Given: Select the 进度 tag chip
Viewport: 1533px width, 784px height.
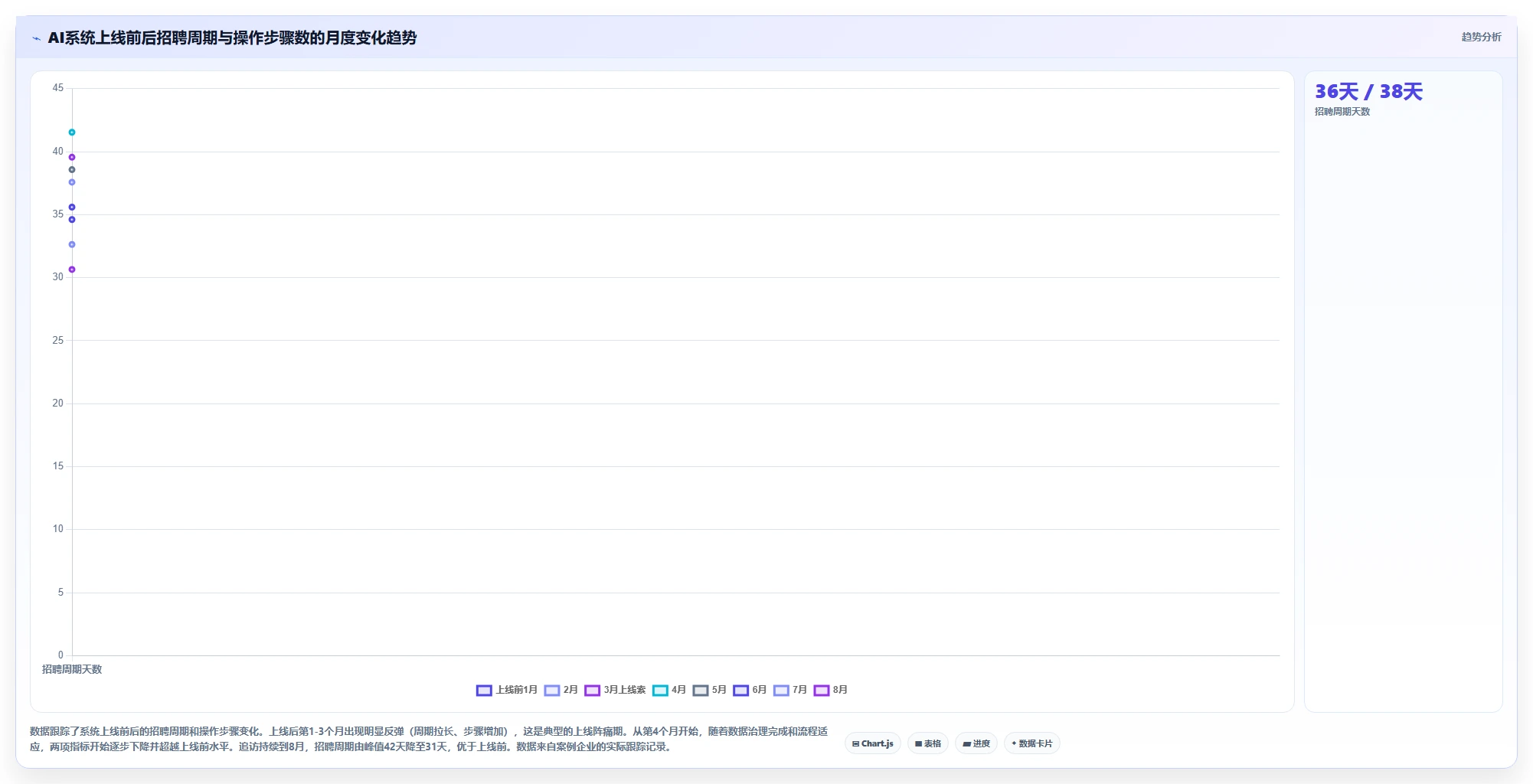Looking at the screenshot, I should coord(976,743).
